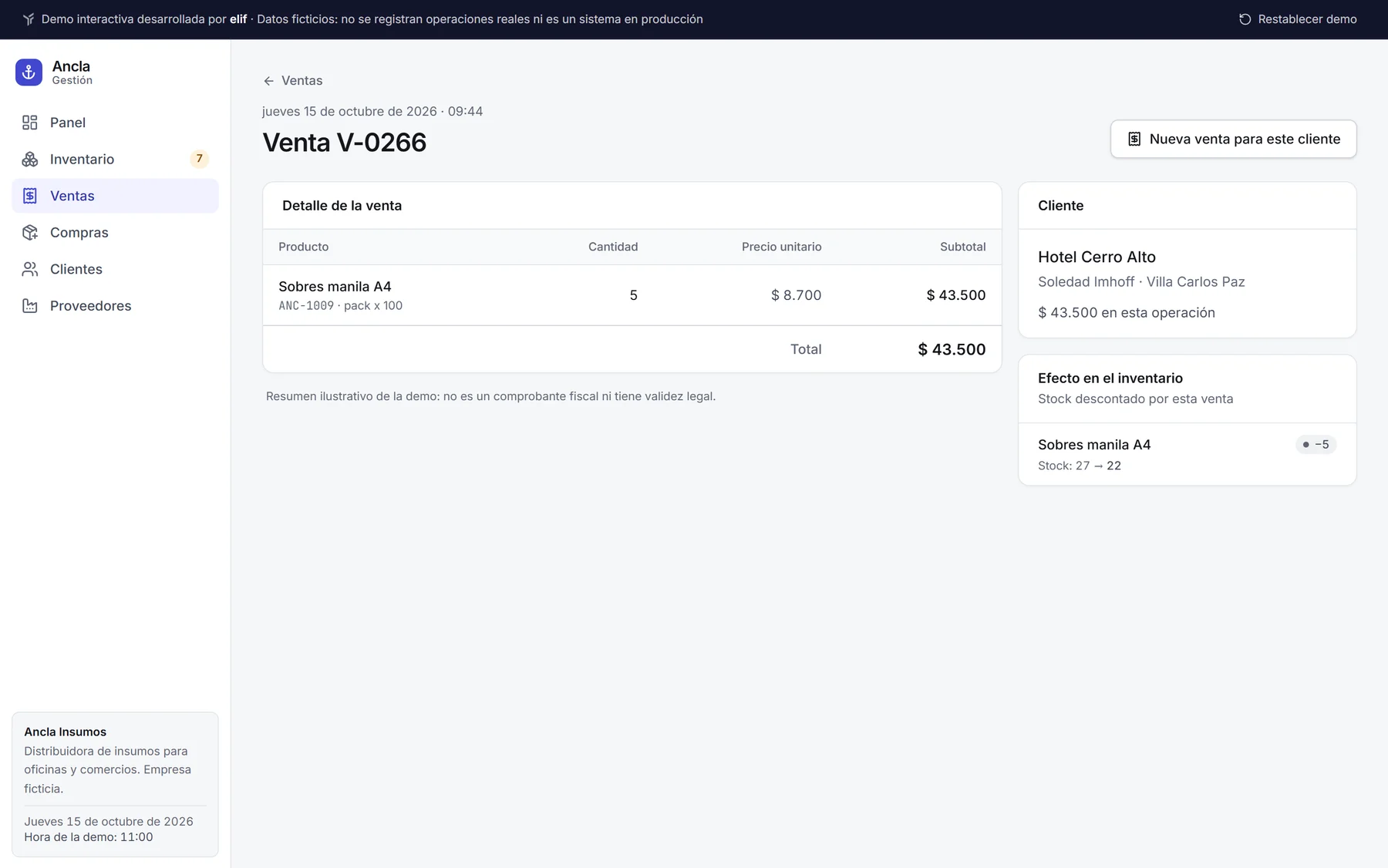
Task: Click $ 43.500 en esta operación
Action: coord(1126,313)
